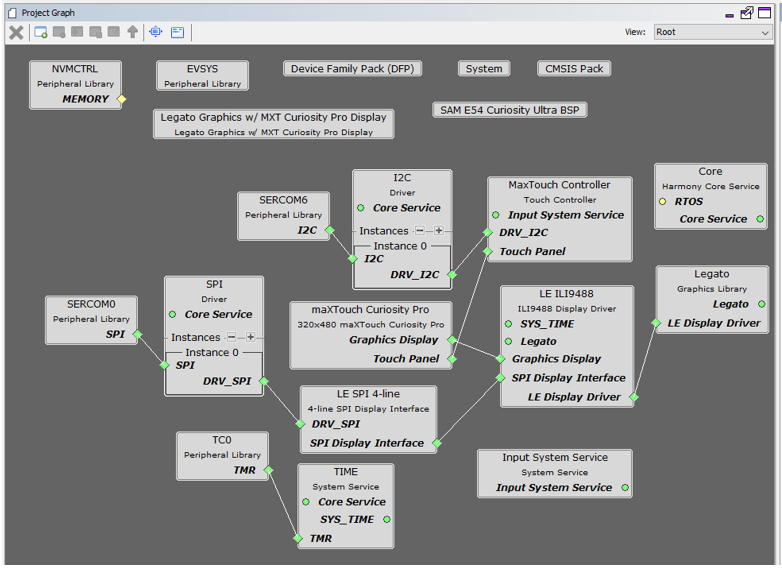Click MaxTouch Controller Input System Service circle
The height and width of the screenshot is (568, 782).
click(x=496, y=215)
